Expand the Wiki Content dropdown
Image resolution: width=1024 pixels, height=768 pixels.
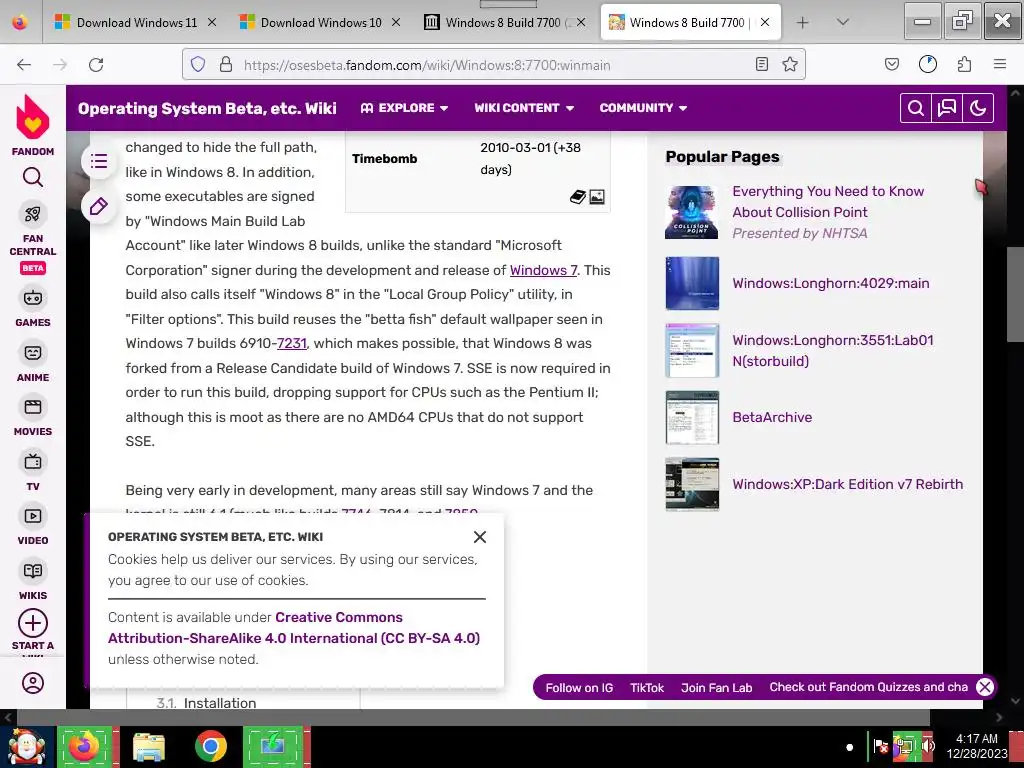tap(524, 108)
